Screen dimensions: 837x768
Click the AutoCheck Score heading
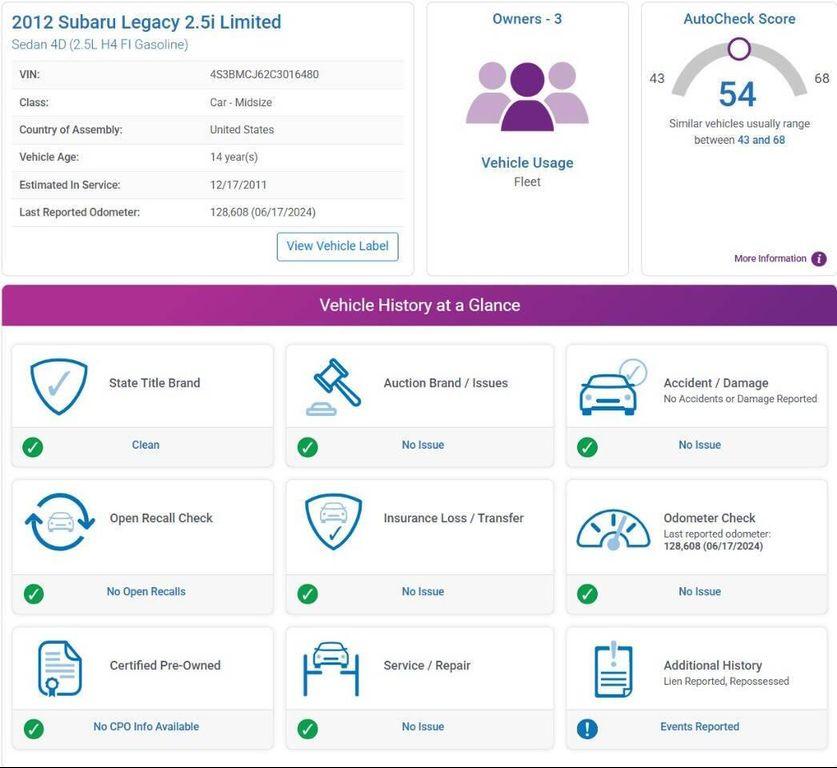pos(739,19)
